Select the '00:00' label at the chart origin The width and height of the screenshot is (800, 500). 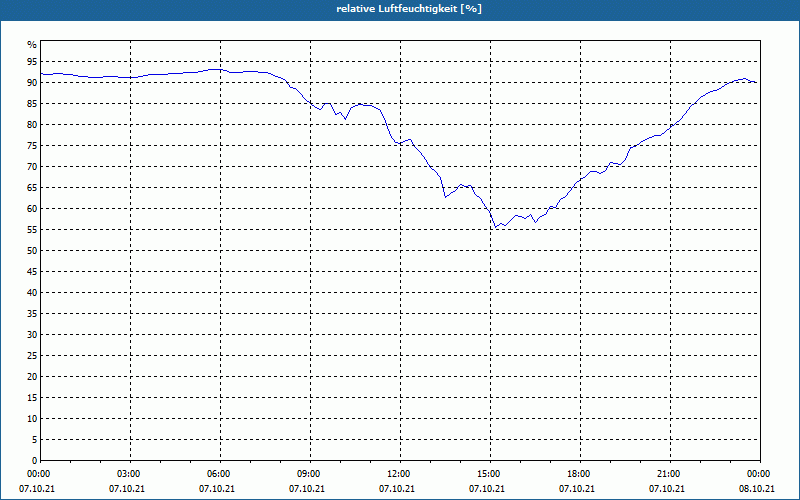pos(41,473)
